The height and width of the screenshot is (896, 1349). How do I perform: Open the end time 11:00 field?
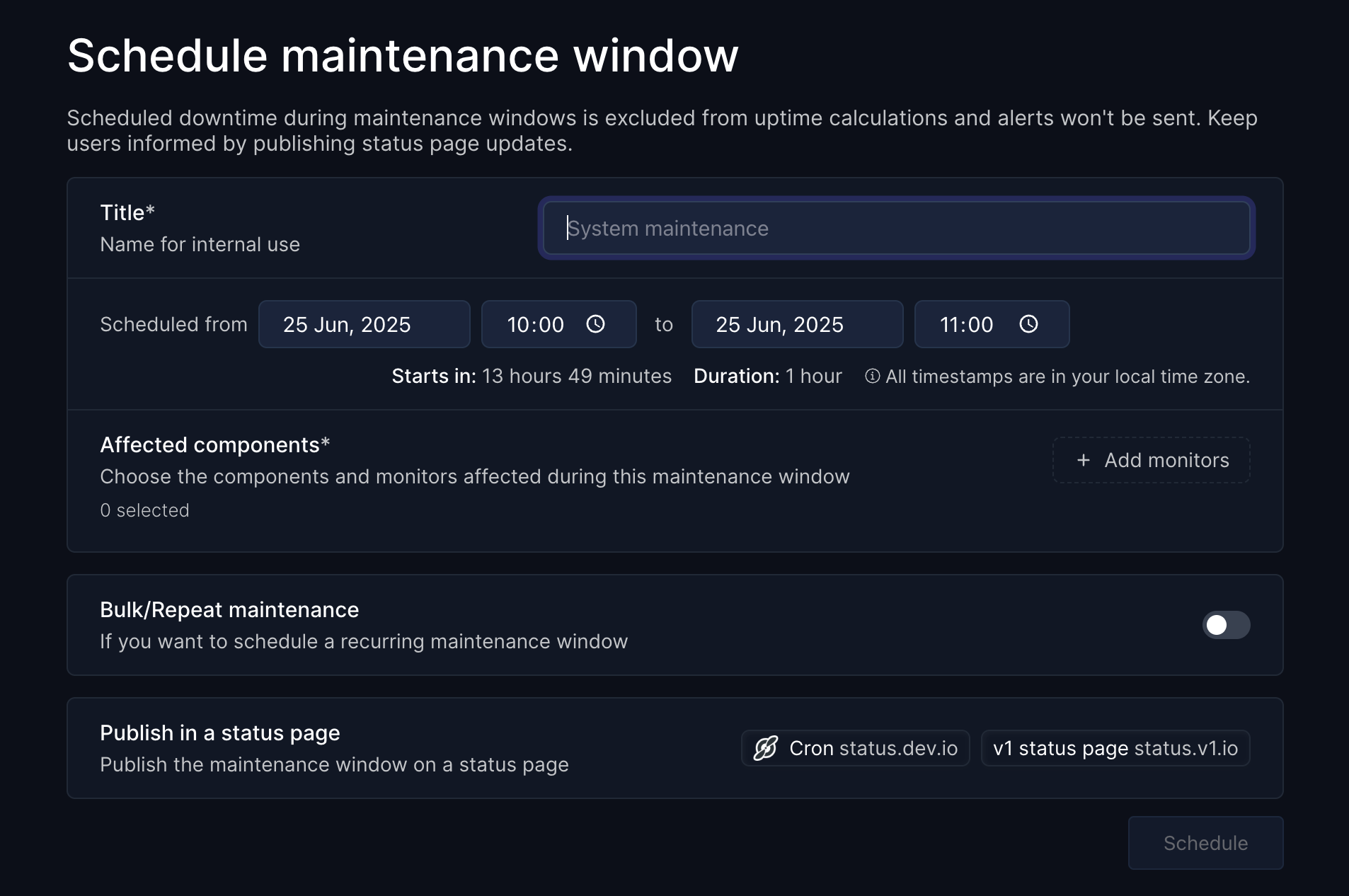992,324
